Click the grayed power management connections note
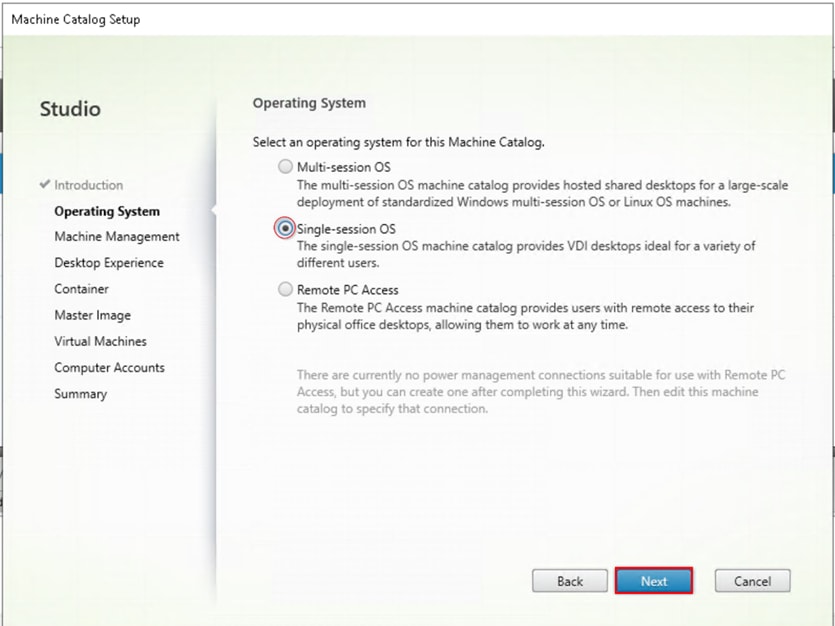This screenshot has width=835, height=626. click(541, 392)
